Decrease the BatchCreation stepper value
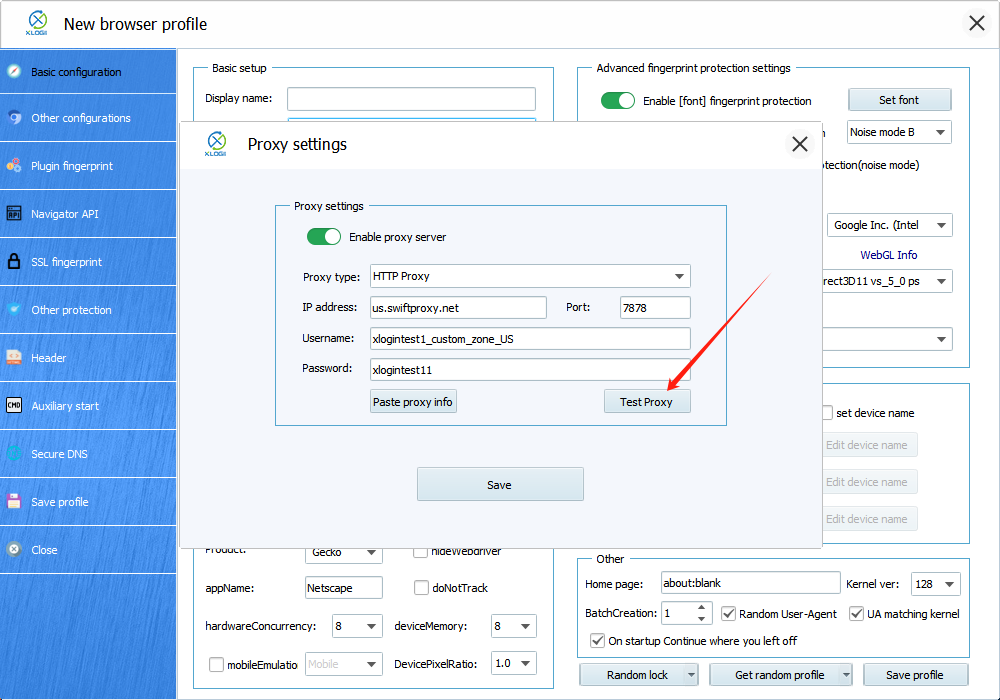Viewport: 1000px width, 700px height. [702, 618]
